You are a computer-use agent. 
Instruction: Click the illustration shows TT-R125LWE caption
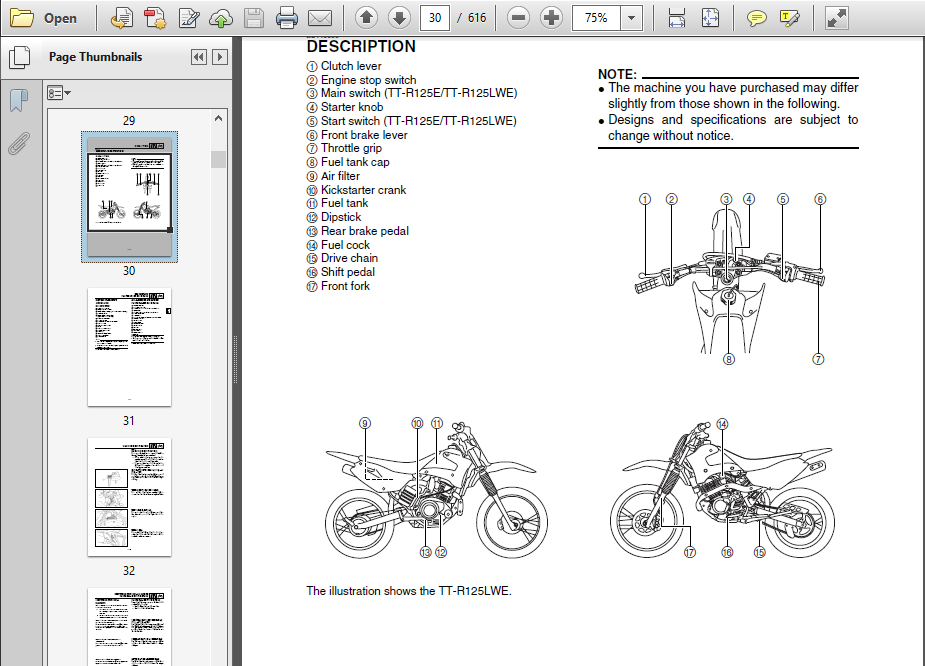(x=409, y=591)
